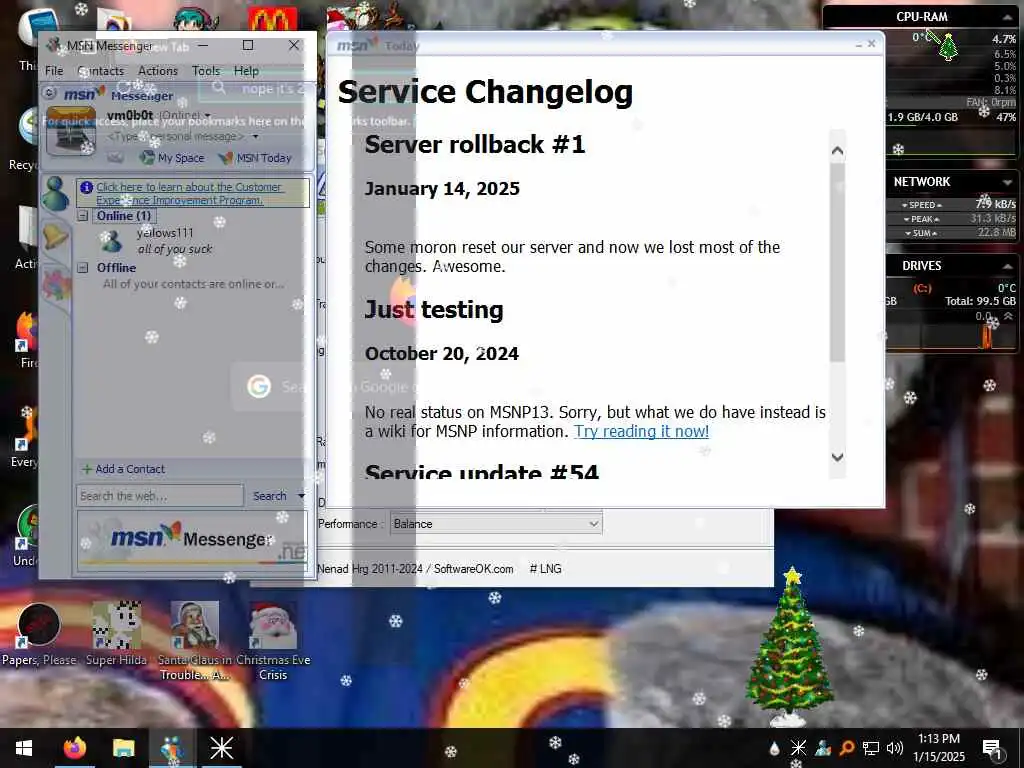
Task: Click the round arrow icon beside msn logo
Action: (x=50, y=93)
